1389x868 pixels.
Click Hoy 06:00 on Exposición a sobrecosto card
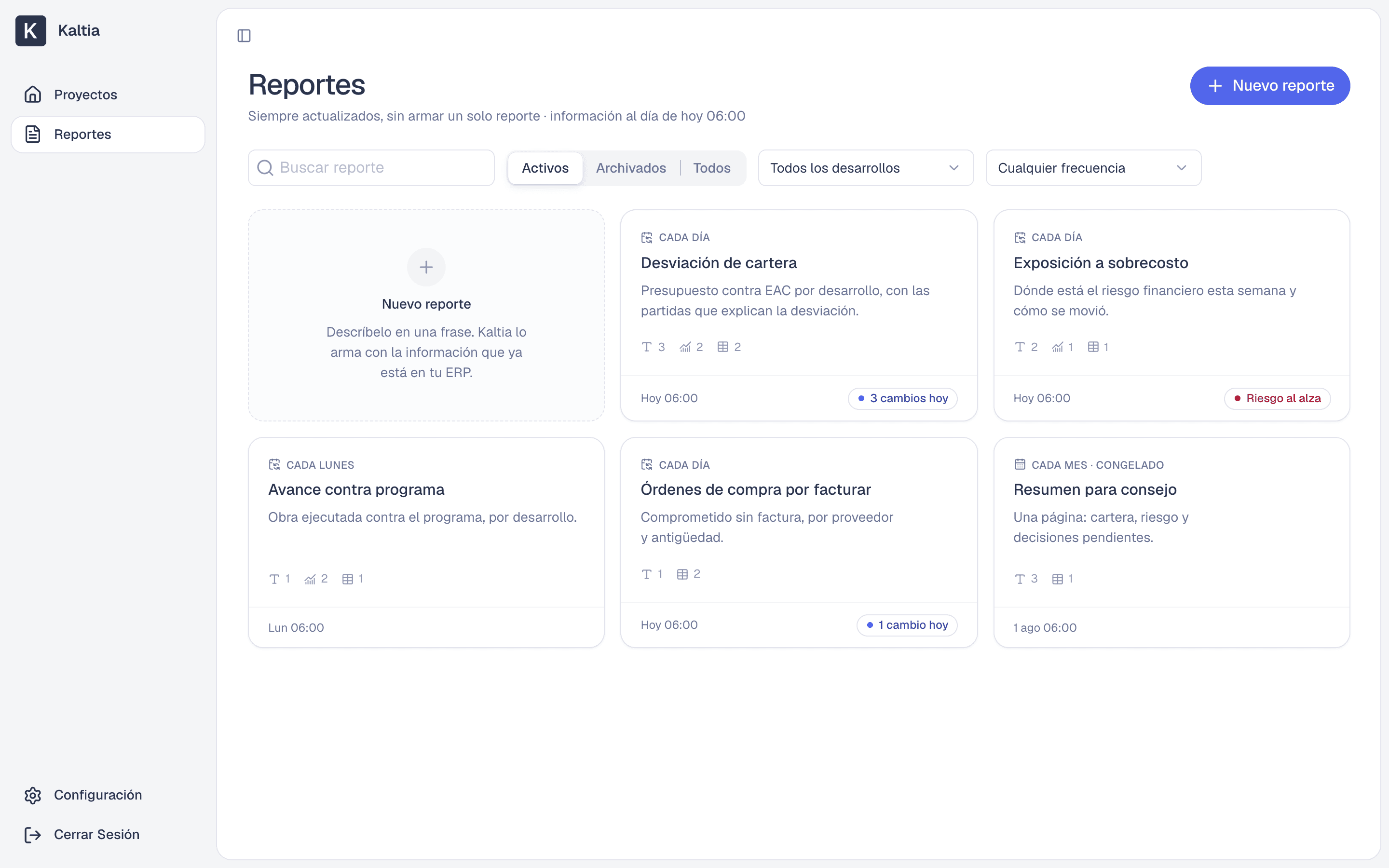click(1041, 398)
